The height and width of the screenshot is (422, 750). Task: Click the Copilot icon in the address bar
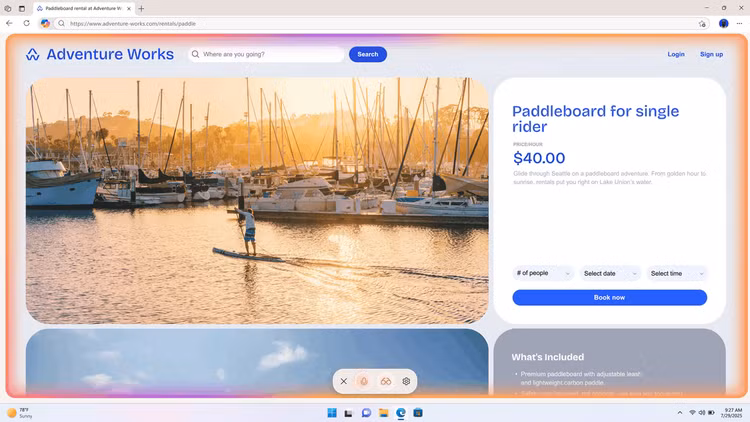point(46,23)
